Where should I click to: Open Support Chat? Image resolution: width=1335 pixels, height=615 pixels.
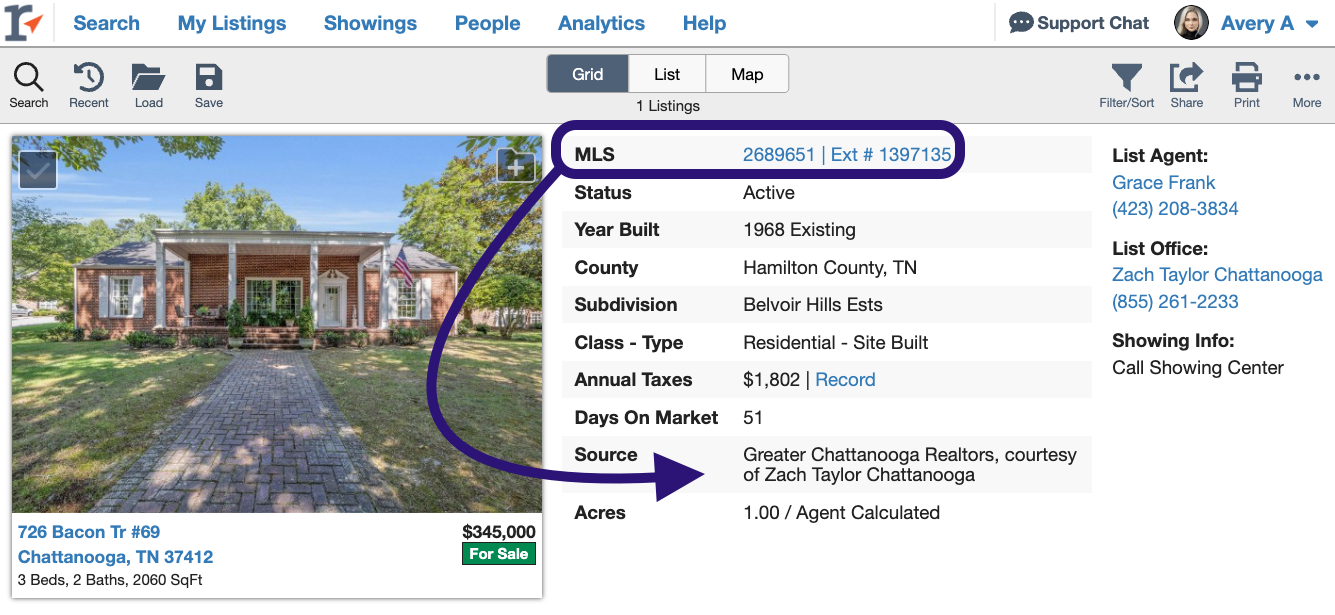coord(1079,23)
